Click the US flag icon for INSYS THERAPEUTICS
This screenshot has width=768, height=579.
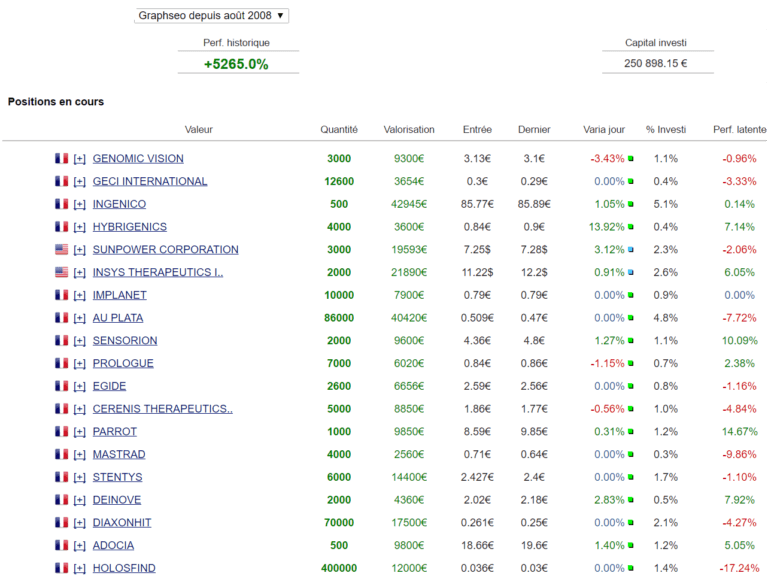[x=61, y=273]
